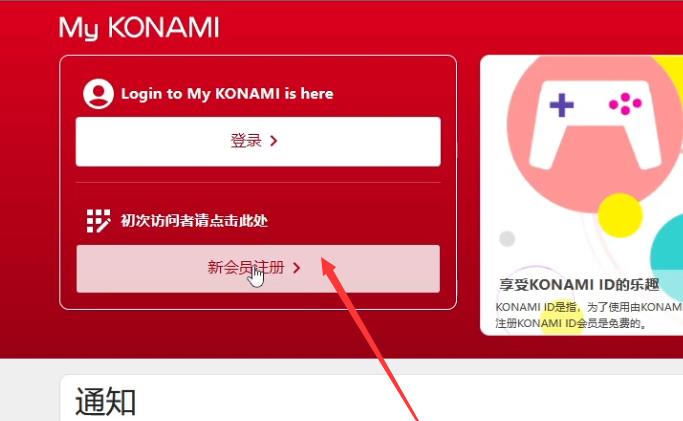This screenshot has height=421, width=683.
Task: Click the pink dot buttons on controller
Action: pyautogui.click(x=626, y=104)
